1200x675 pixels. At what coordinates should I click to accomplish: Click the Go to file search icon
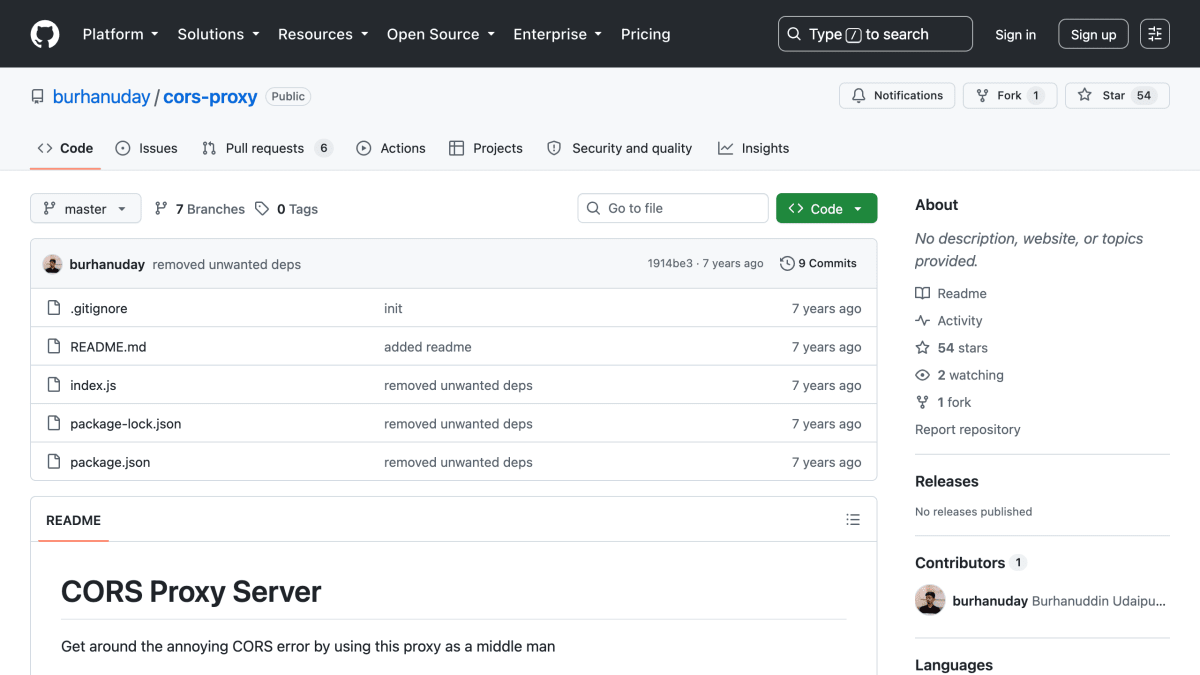tap(593, 208)
